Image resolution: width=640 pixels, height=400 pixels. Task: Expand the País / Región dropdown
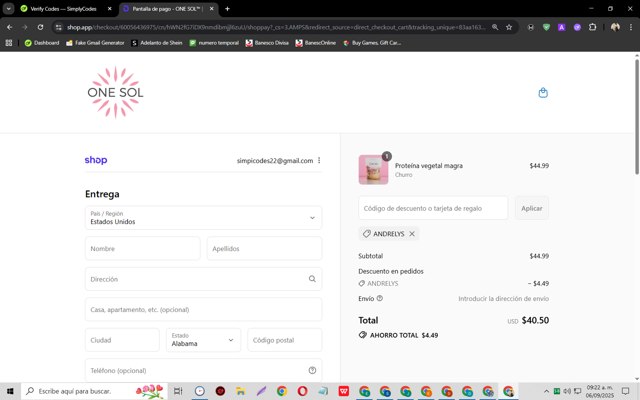pyautogui.click(x=203, y=218)
